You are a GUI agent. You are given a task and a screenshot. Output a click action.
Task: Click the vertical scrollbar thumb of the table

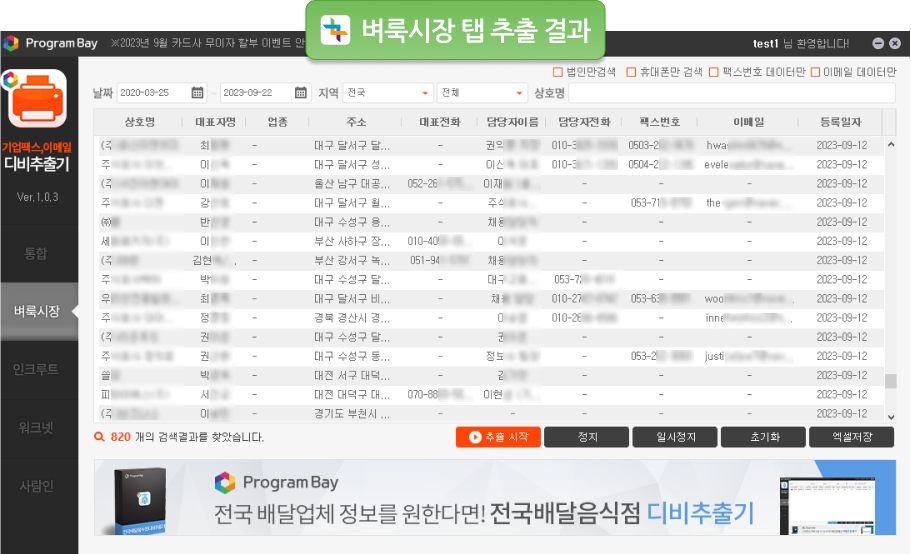891,381
